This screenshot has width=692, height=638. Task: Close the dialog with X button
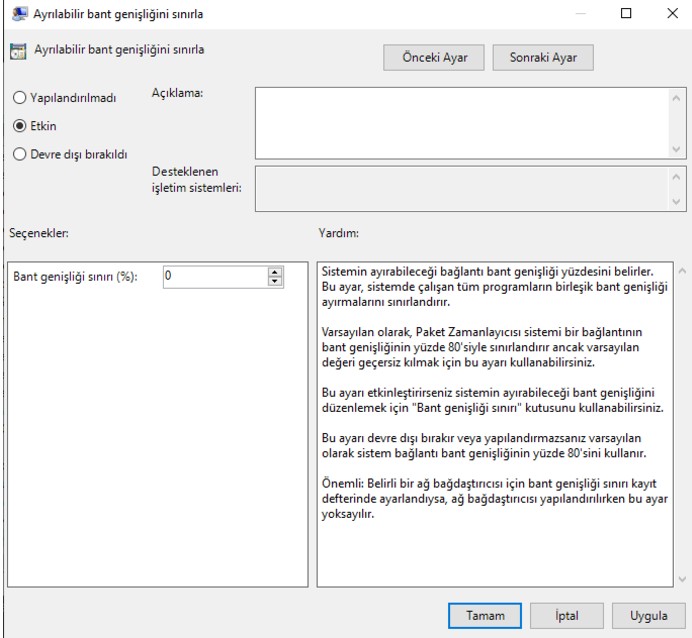tap(672, 13)
